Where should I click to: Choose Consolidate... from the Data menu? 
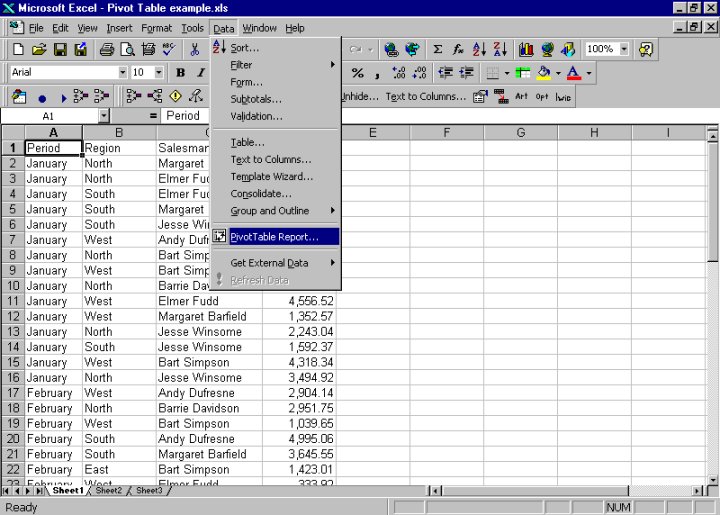(x=276, y=194)
